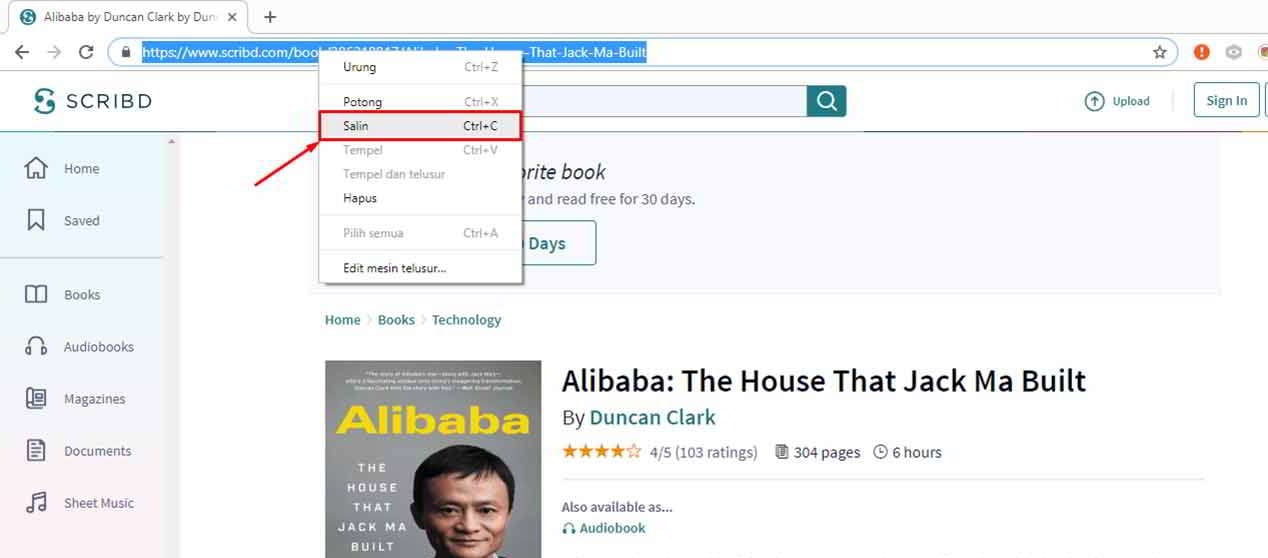Select Salin from the context menu

(420, 126)
